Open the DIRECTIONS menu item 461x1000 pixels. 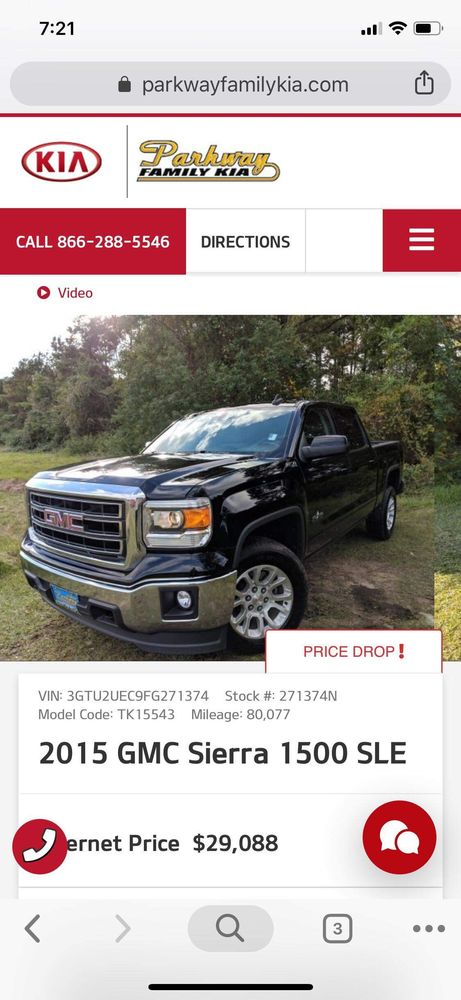245,242
